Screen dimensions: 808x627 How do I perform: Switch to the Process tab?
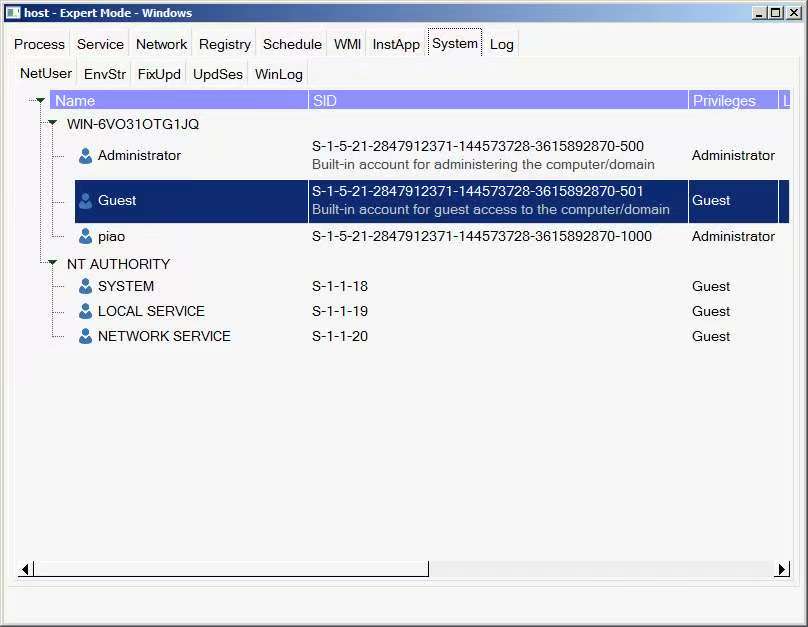pos(40,44)
